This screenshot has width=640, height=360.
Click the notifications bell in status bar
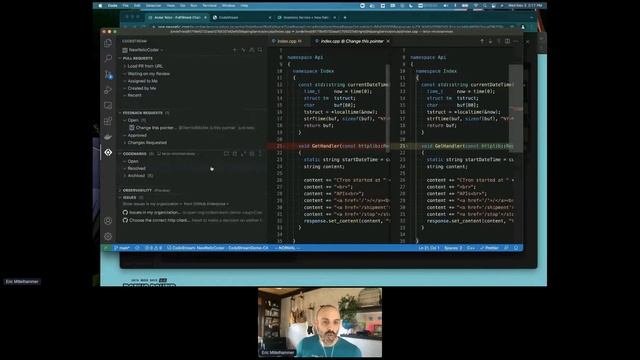pos(516,248)
